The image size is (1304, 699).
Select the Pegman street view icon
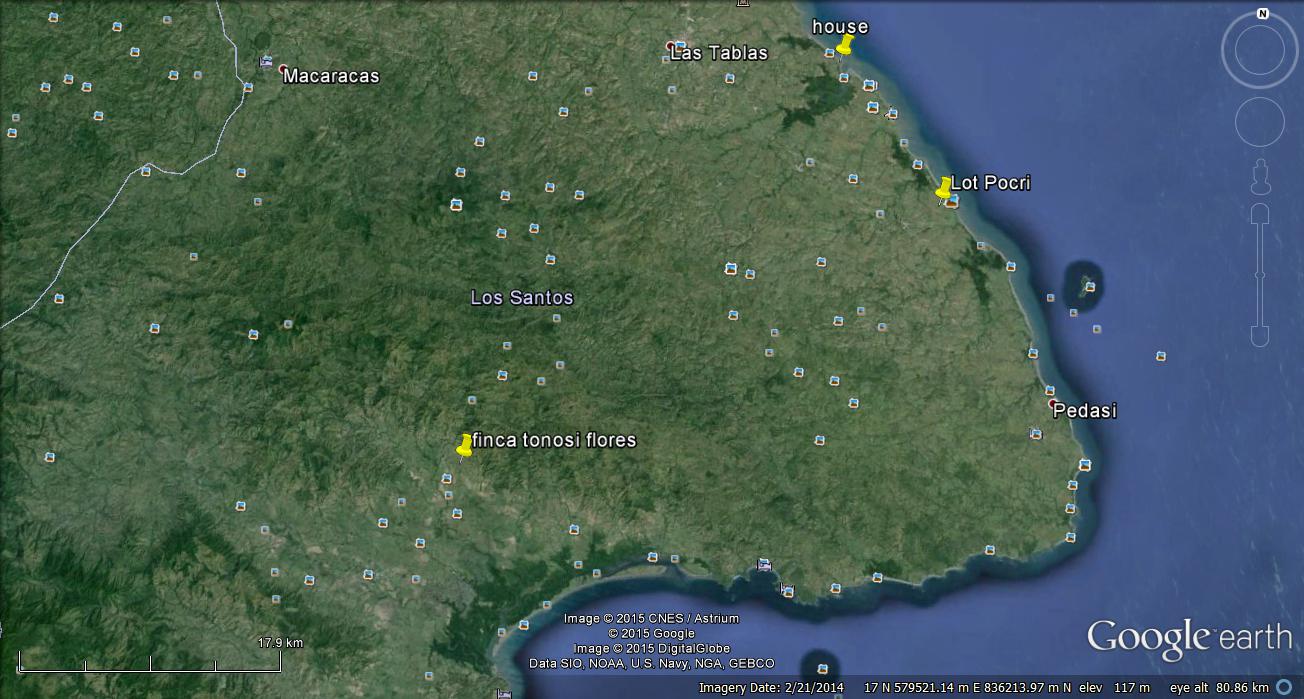click(x=1259, y=176)
